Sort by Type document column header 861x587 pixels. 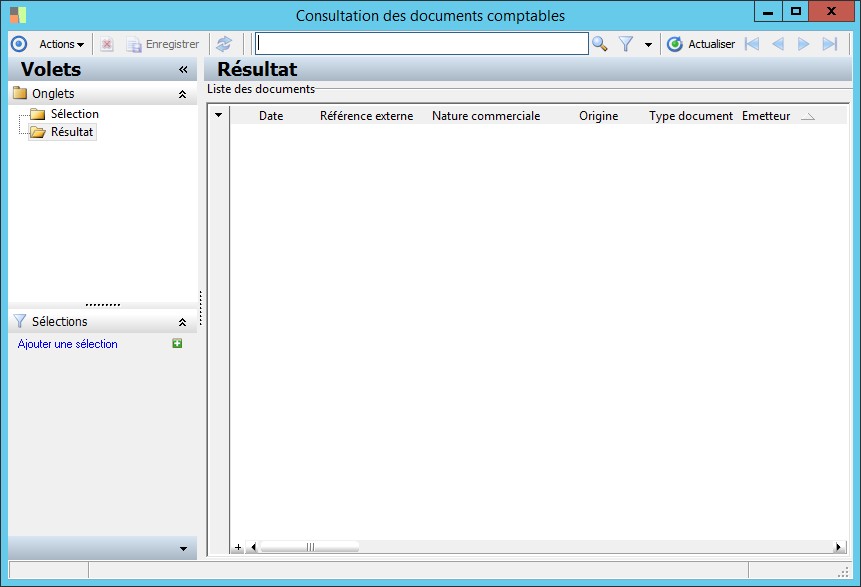691,116
